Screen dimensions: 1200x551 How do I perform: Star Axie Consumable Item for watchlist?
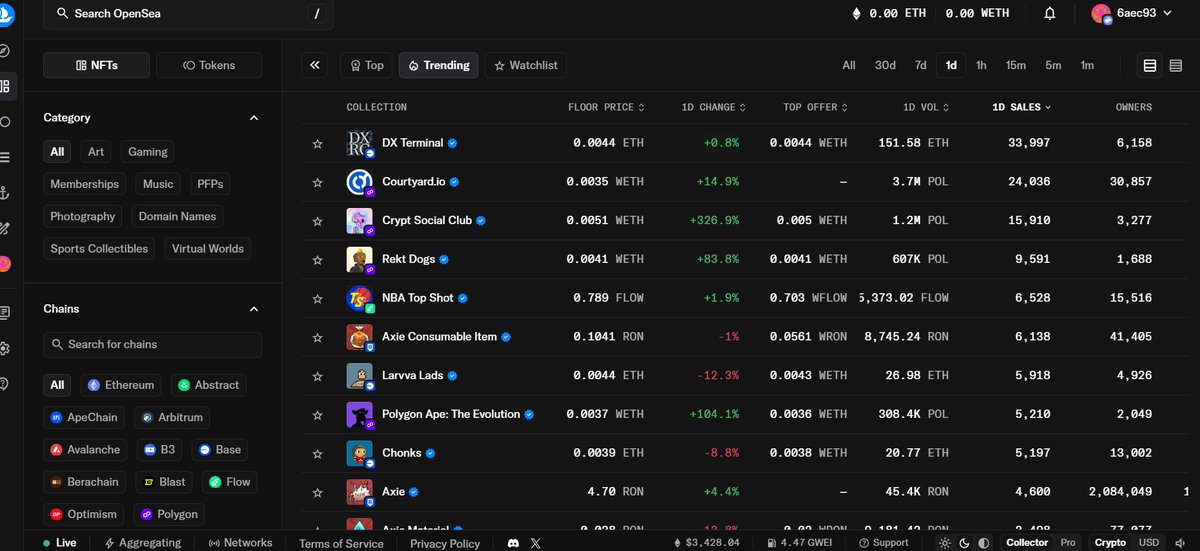click(318, 337)
